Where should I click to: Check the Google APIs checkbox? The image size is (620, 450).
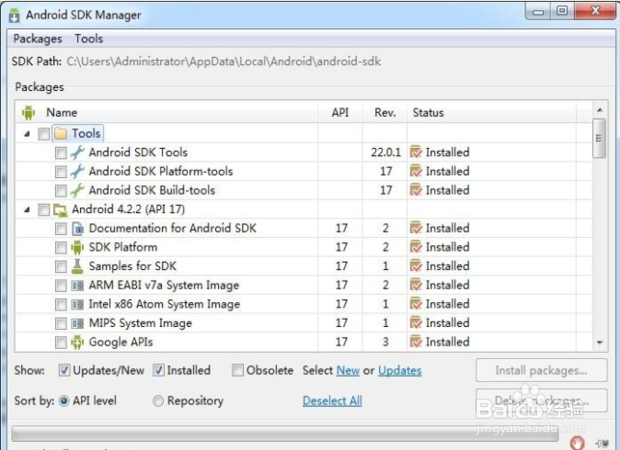[61, 342]
